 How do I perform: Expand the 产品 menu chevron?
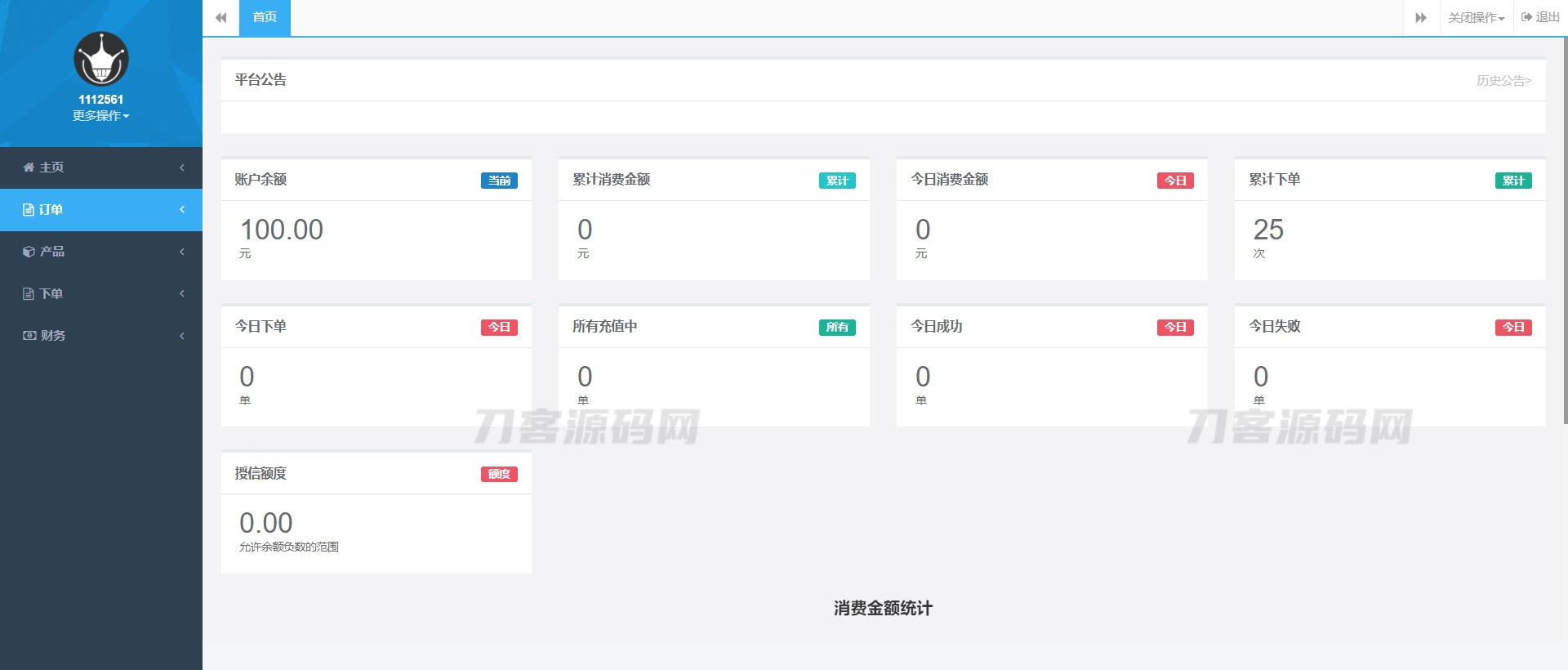182,252
